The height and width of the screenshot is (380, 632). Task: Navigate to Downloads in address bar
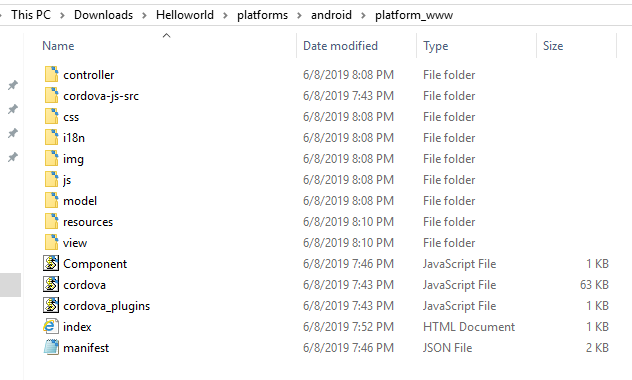point(103,15)
